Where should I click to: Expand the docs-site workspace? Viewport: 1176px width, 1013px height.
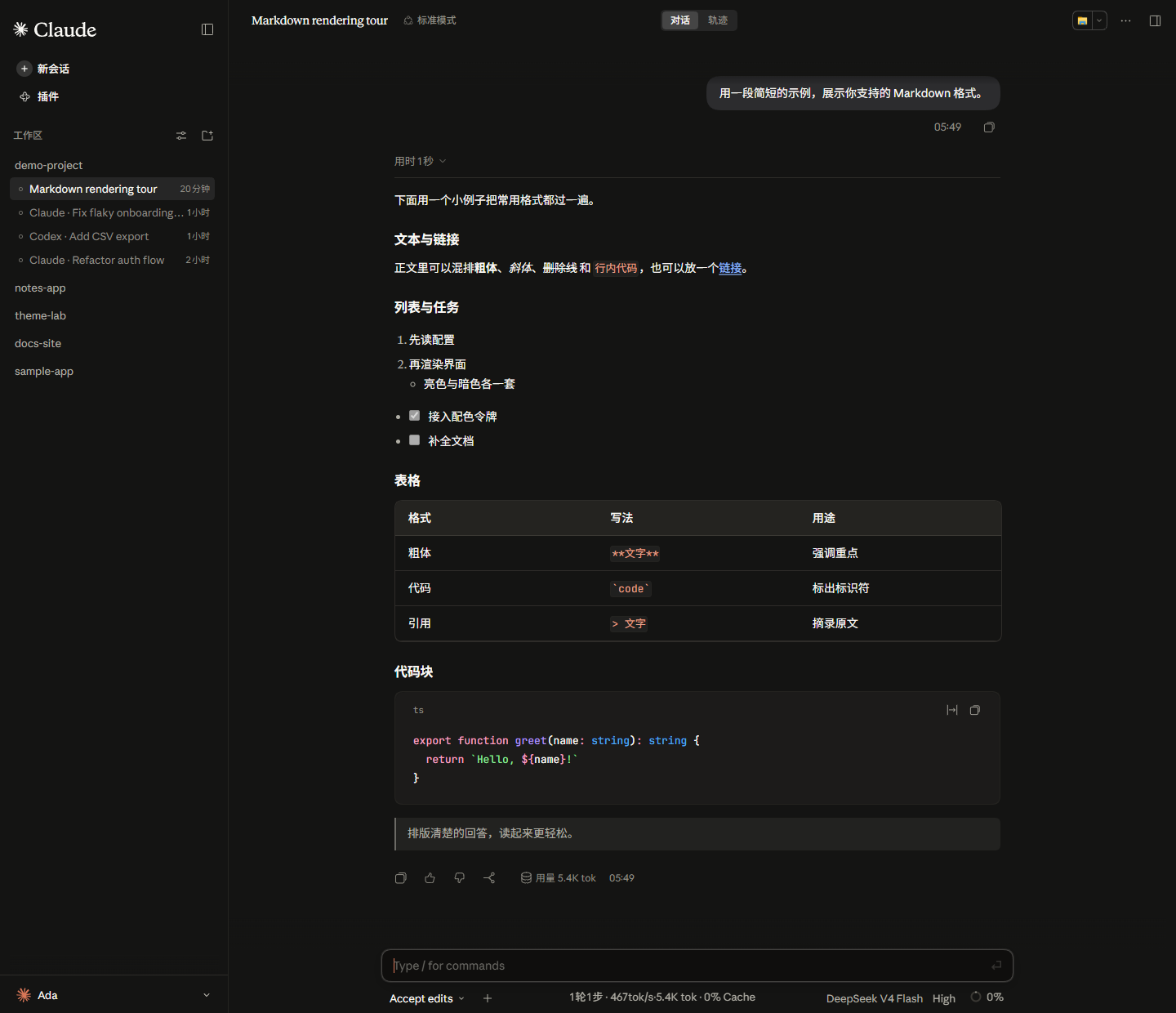(38, 343)
